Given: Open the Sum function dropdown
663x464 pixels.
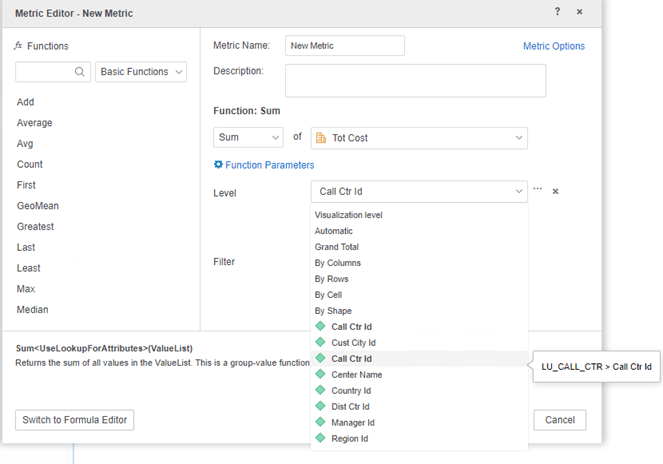Looking at the screenshot, I should tap(248, 137).
